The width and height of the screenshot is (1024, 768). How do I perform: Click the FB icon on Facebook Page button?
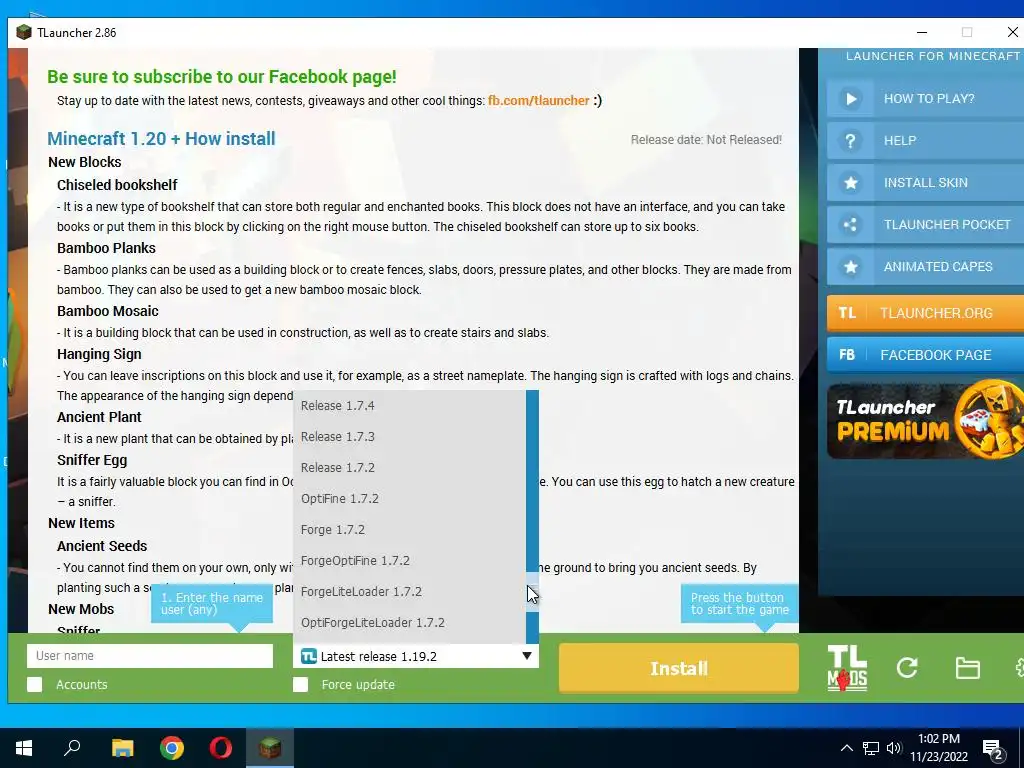tap(847, 355)
